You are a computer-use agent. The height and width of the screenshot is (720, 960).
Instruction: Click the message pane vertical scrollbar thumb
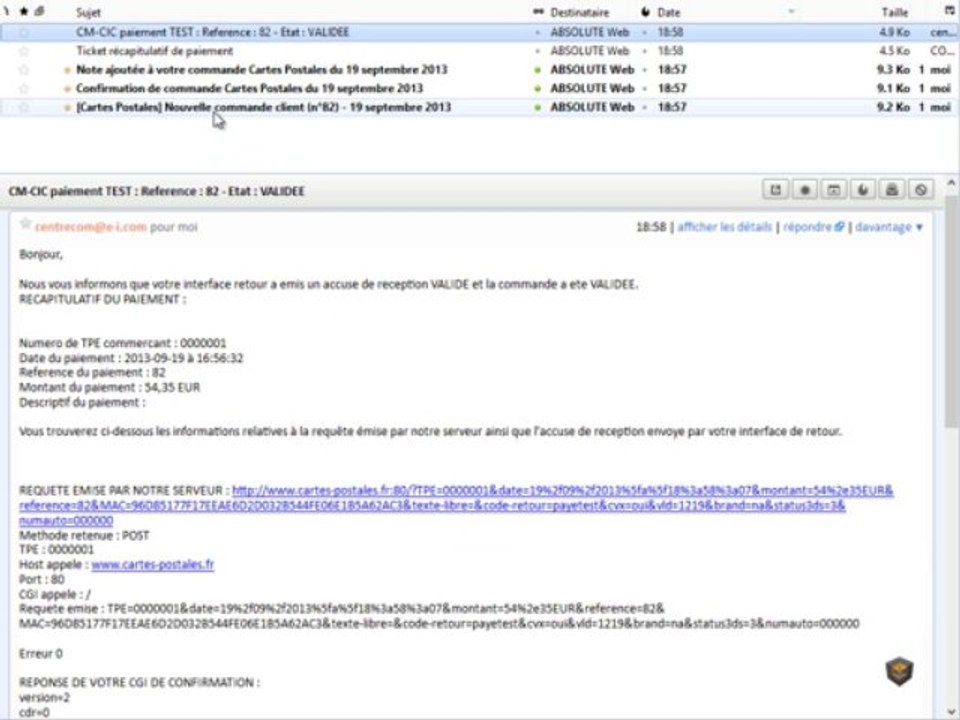click(951, 312)
